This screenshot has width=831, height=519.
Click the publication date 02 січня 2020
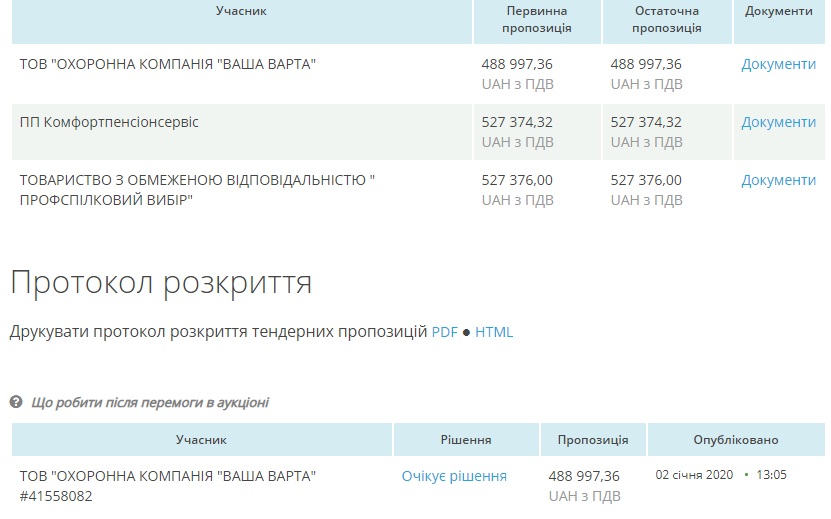coord(694,474)
